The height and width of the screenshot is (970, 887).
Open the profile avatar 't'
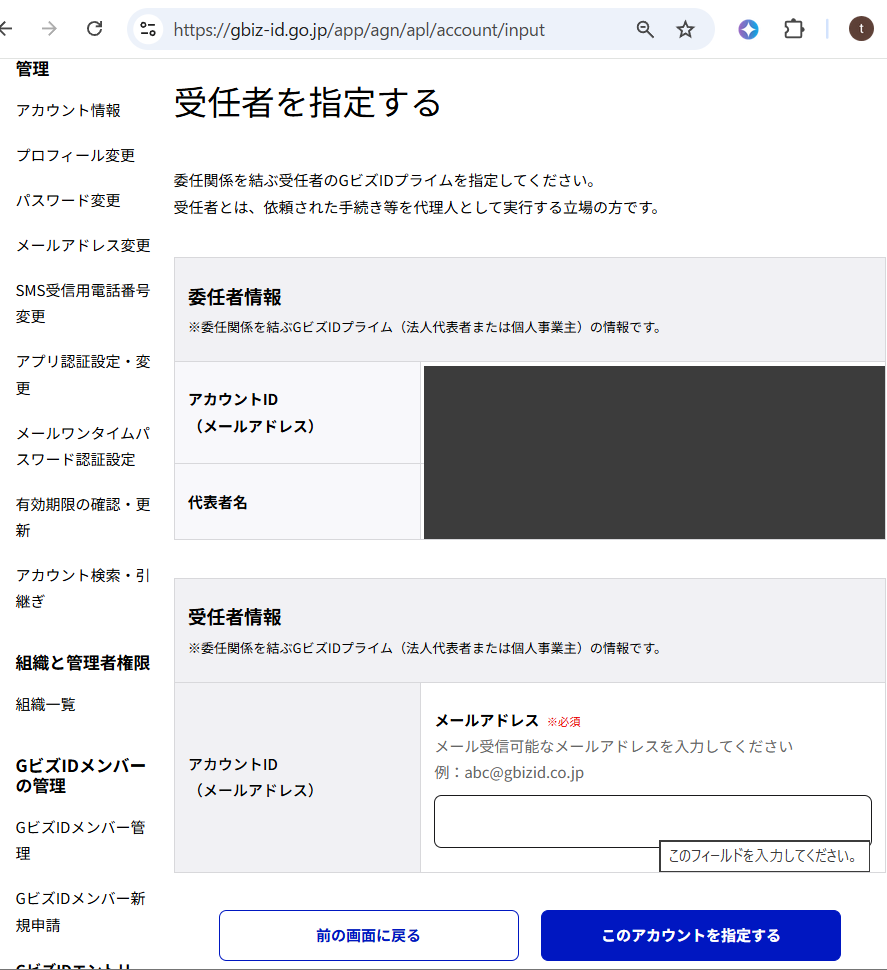pos(861,29)
